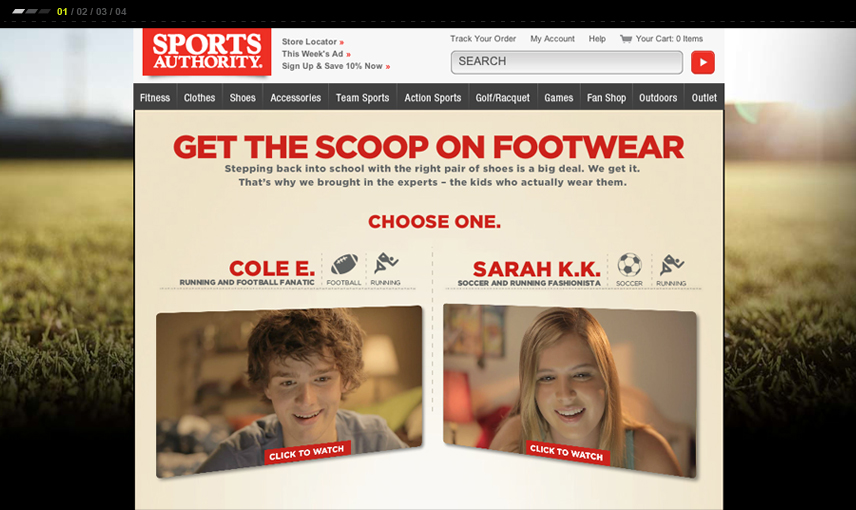Open the Fitness menu

(155, 98)
